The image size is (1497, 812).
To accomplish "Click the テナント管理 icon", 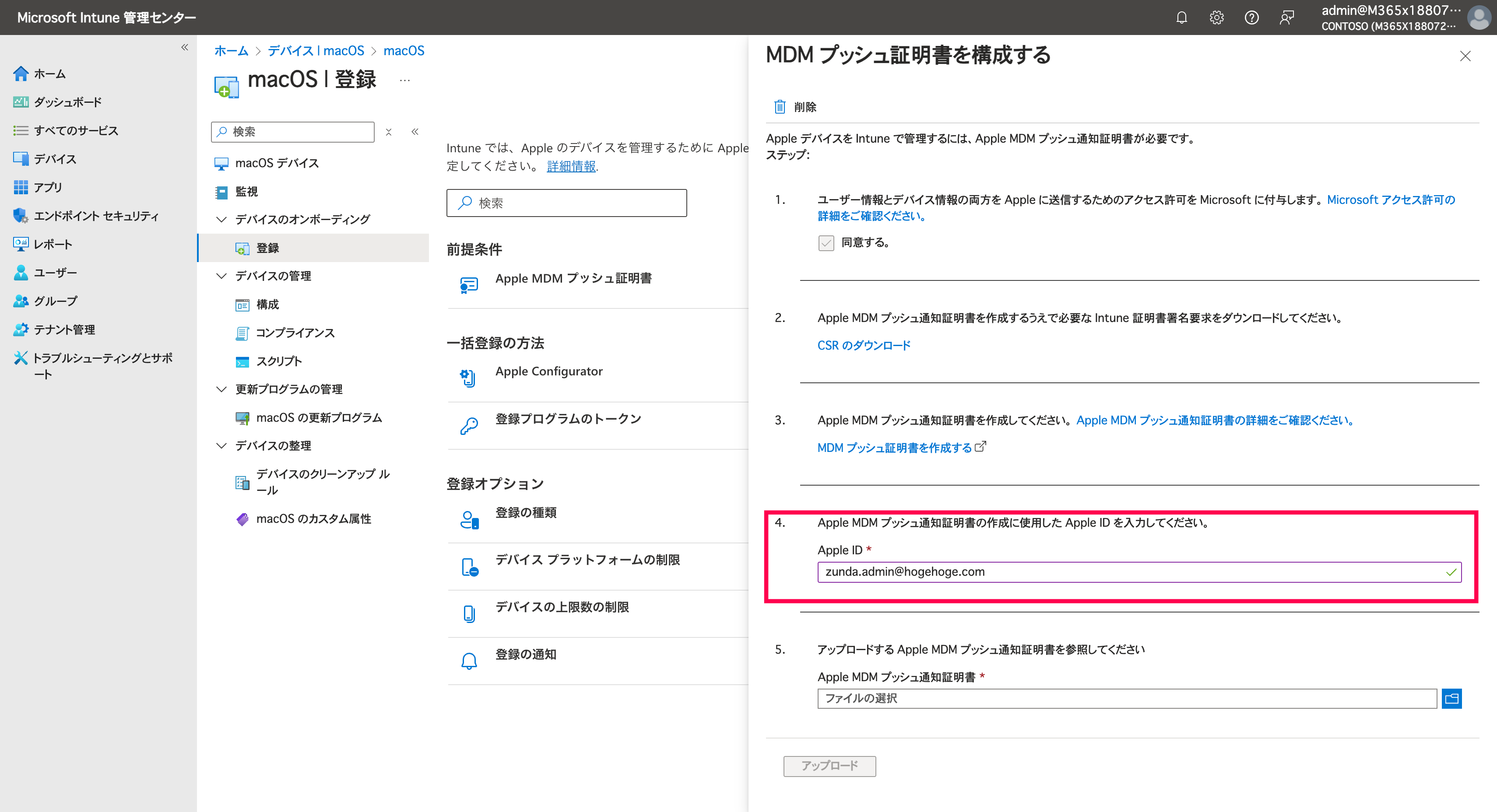I will click(21, 329).
